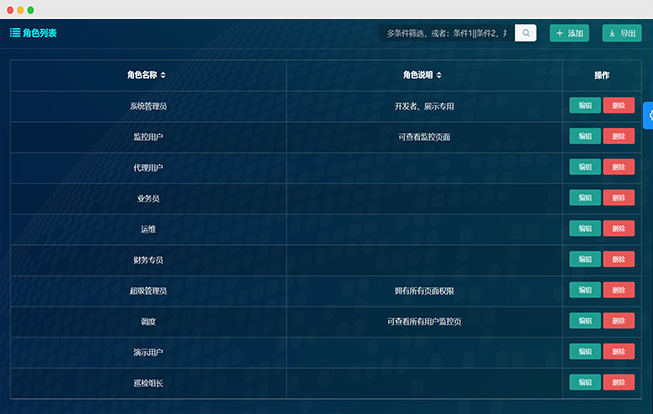The height and width of the screenshot is (414, 653).
Task: Delete the 运维 role
Action: [619, 229]
